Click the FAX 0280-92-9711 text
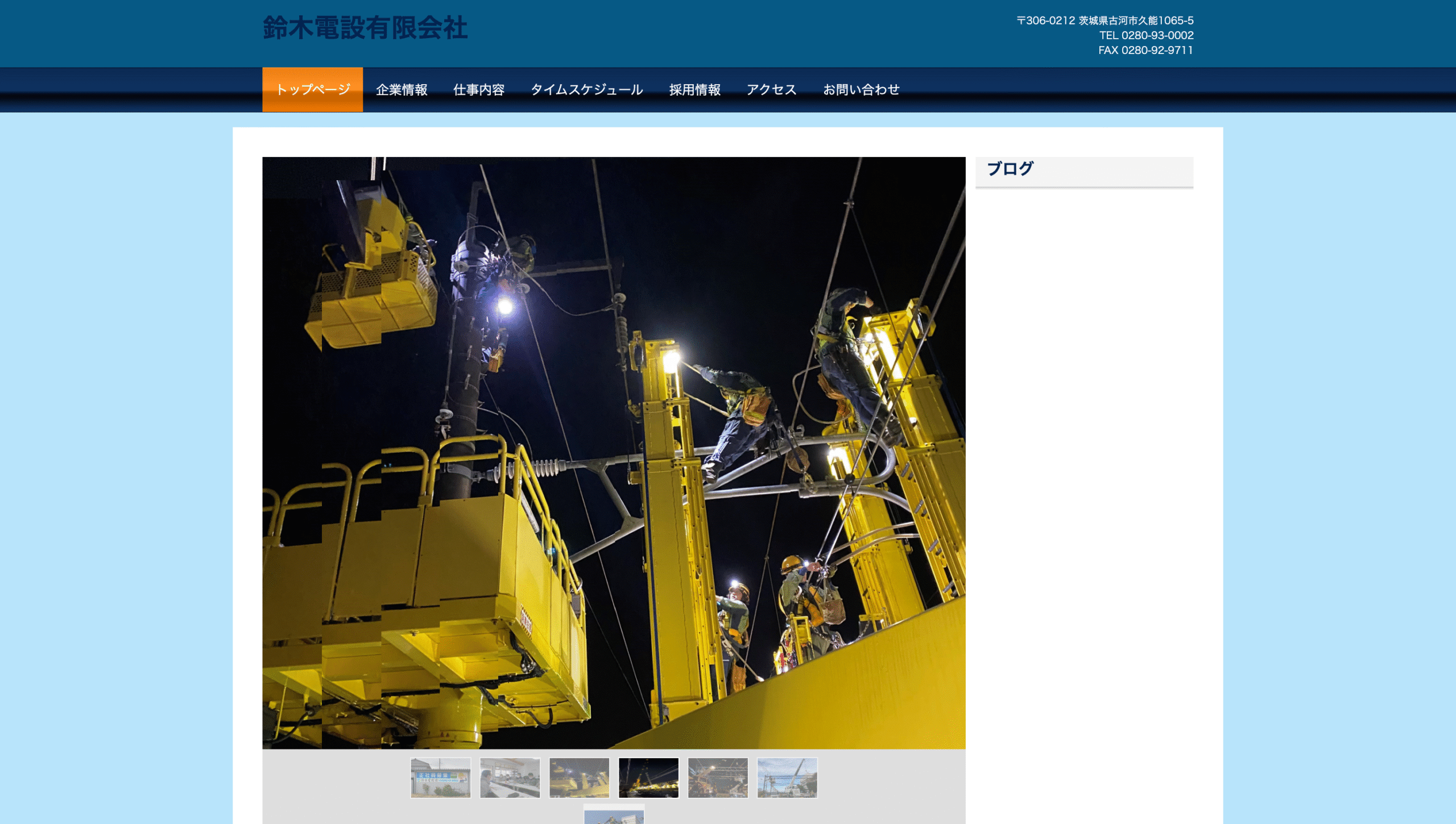Image resolution: width=1456 pixels, height=824 pixels. tap(1145, 50)
